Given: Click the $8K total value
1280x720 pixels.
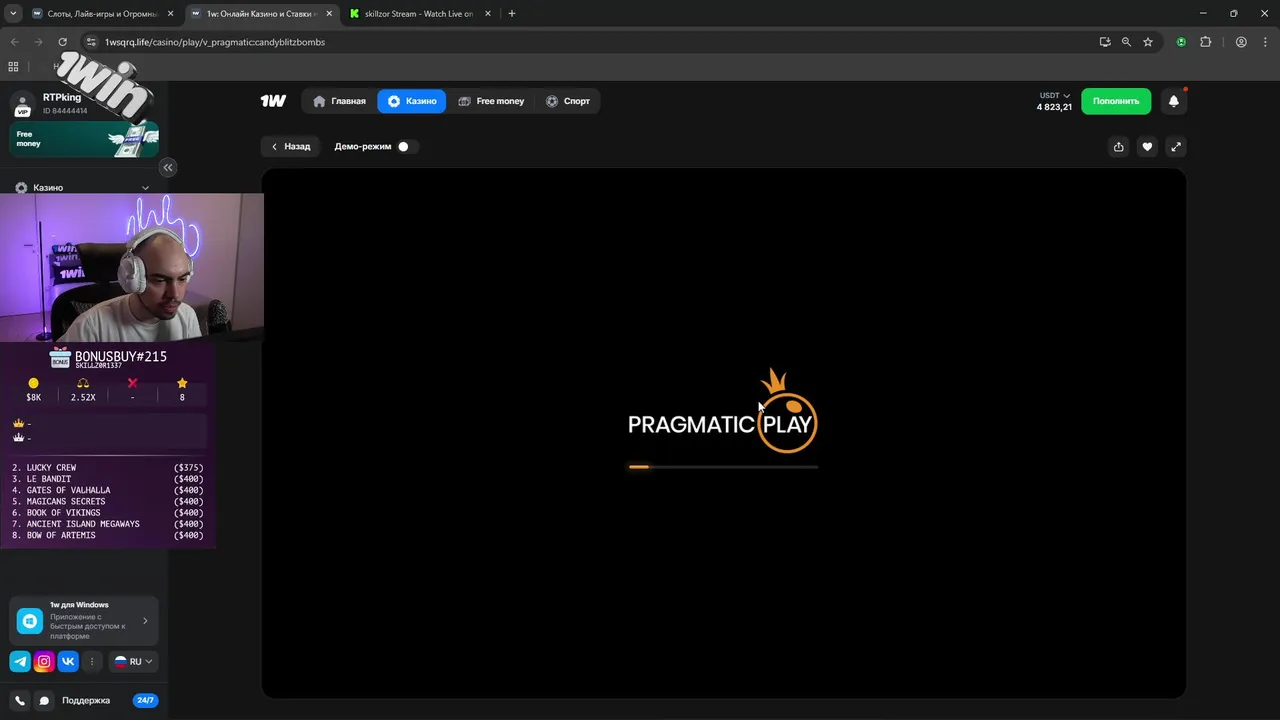Looking at the screenshot, I should 34,397.
